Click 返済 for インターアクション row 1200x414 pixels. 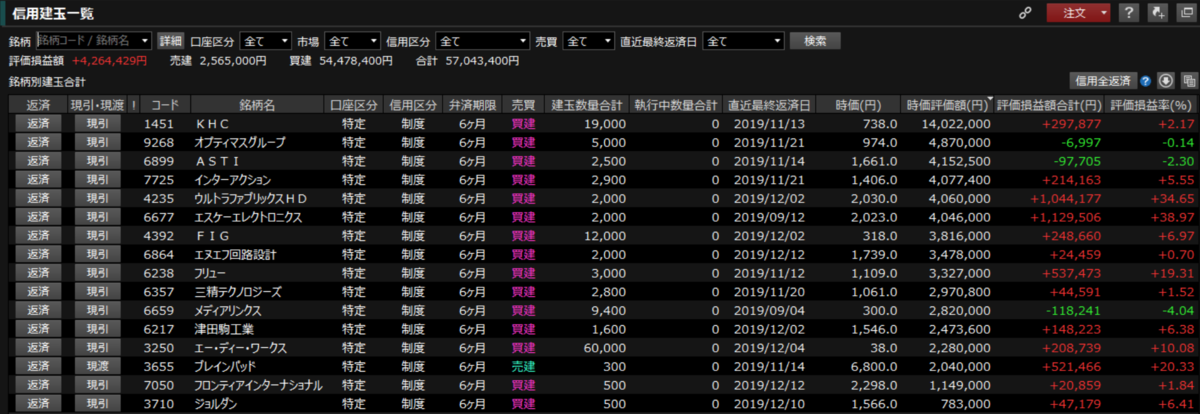point(38,180)
